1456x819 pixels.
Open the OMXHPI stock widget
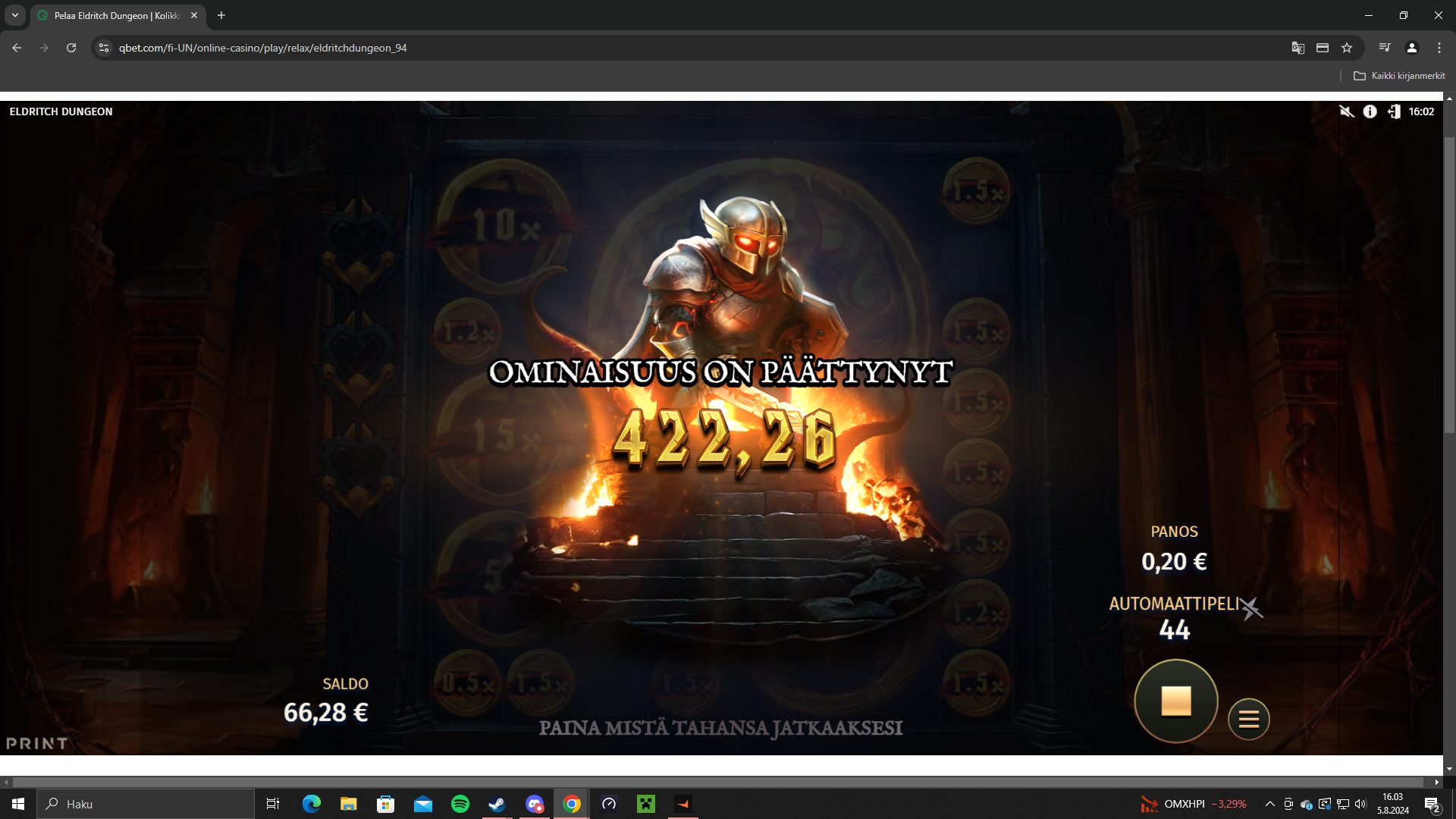coord(1194,804)
